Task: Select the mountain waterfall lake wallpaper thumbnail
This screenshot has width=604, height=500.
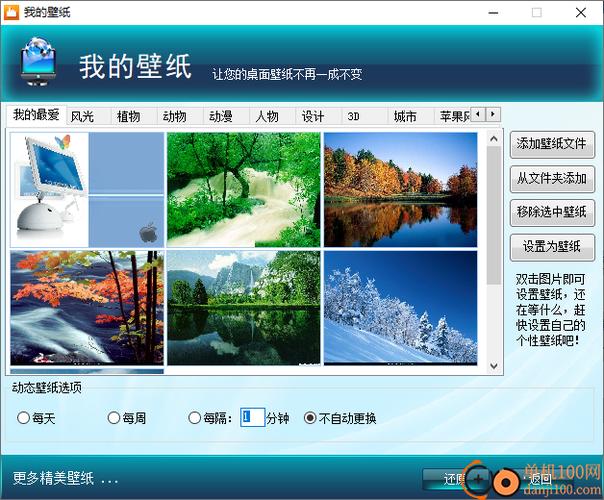Action: click(243, 308)
